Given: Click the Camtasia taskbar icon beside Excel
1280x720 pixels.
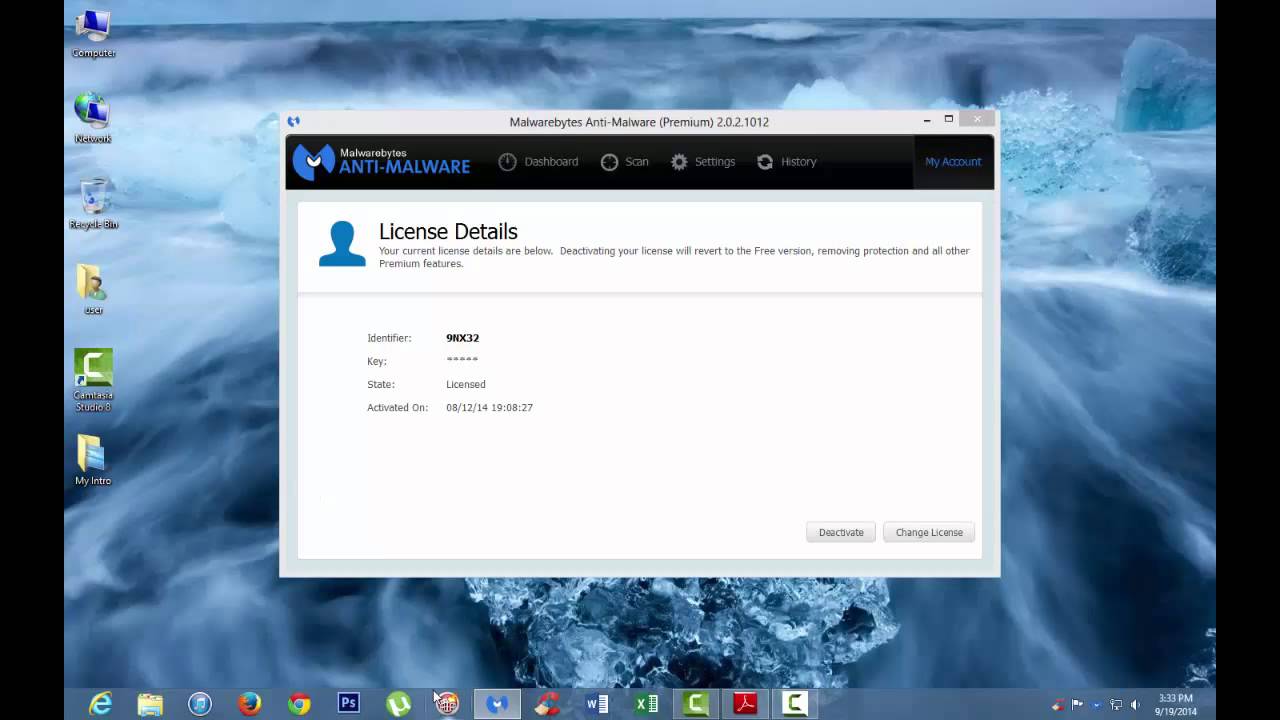Looking at the screenshot, I should point(696,704).
